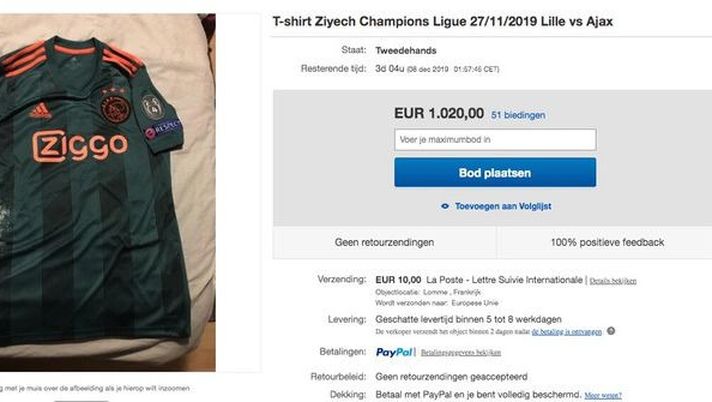Click the UEFA Respect sleeve patch in the photo
Viewport: 712px width, 402px height.
coord(163,129)
